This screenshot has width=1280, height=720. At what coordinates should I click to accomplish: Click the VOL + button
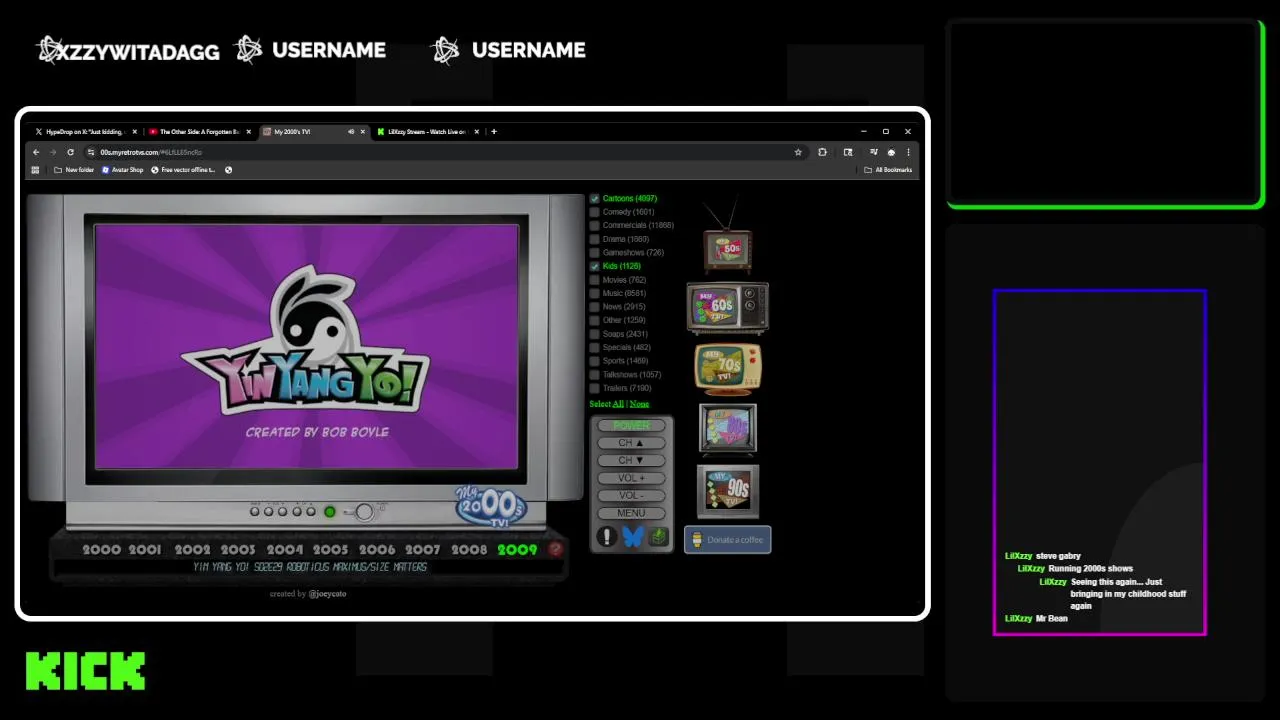pyautogui.click(x=631, y=478)
